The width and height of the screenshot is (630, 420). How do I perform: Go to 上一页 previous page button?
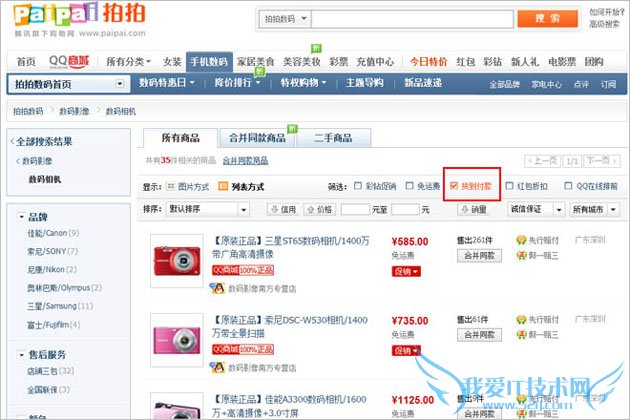pos(543,161)
